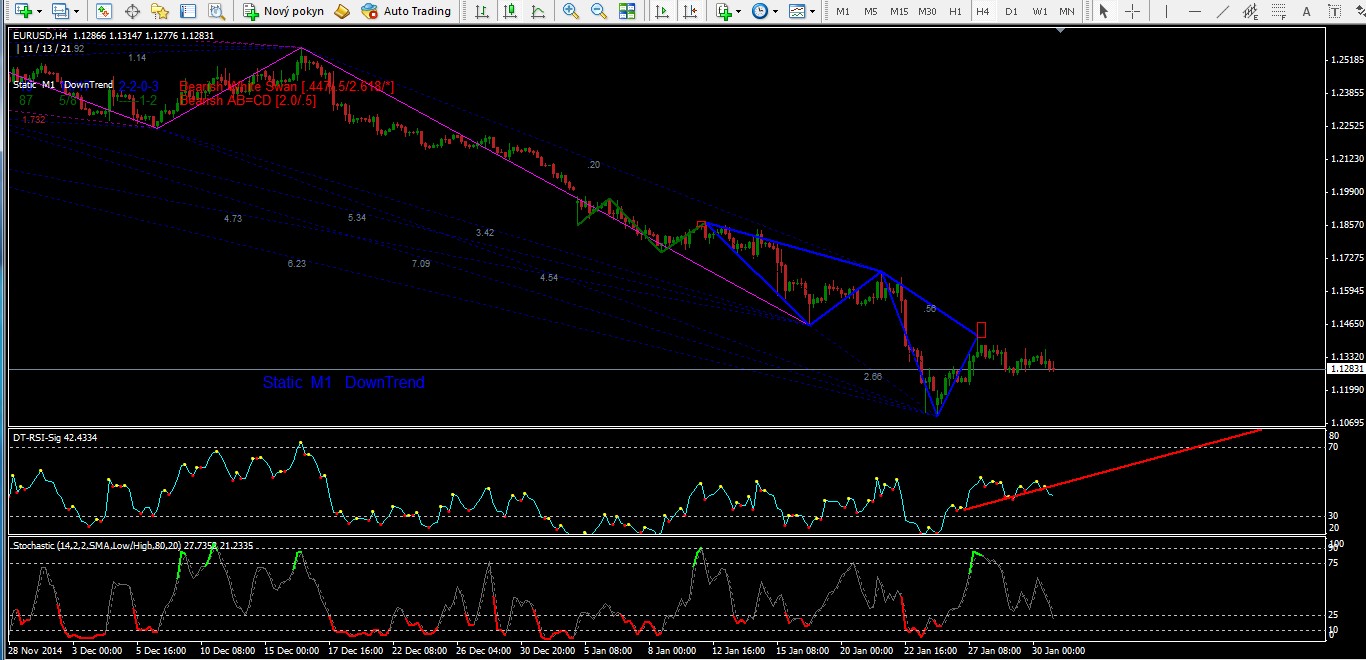
Task: Switch chart to bar chart mode
Action: click(x=482, y=11)
